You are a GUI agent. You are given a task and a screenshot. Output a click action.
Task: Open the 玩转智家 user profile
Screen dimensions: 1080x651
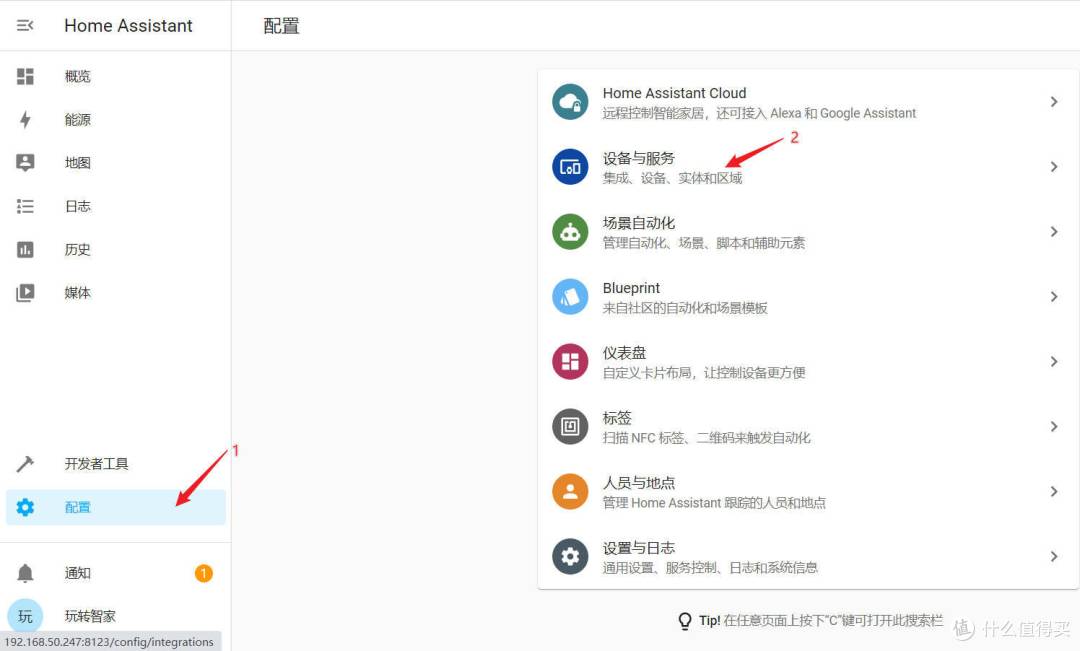click(116, 617)
